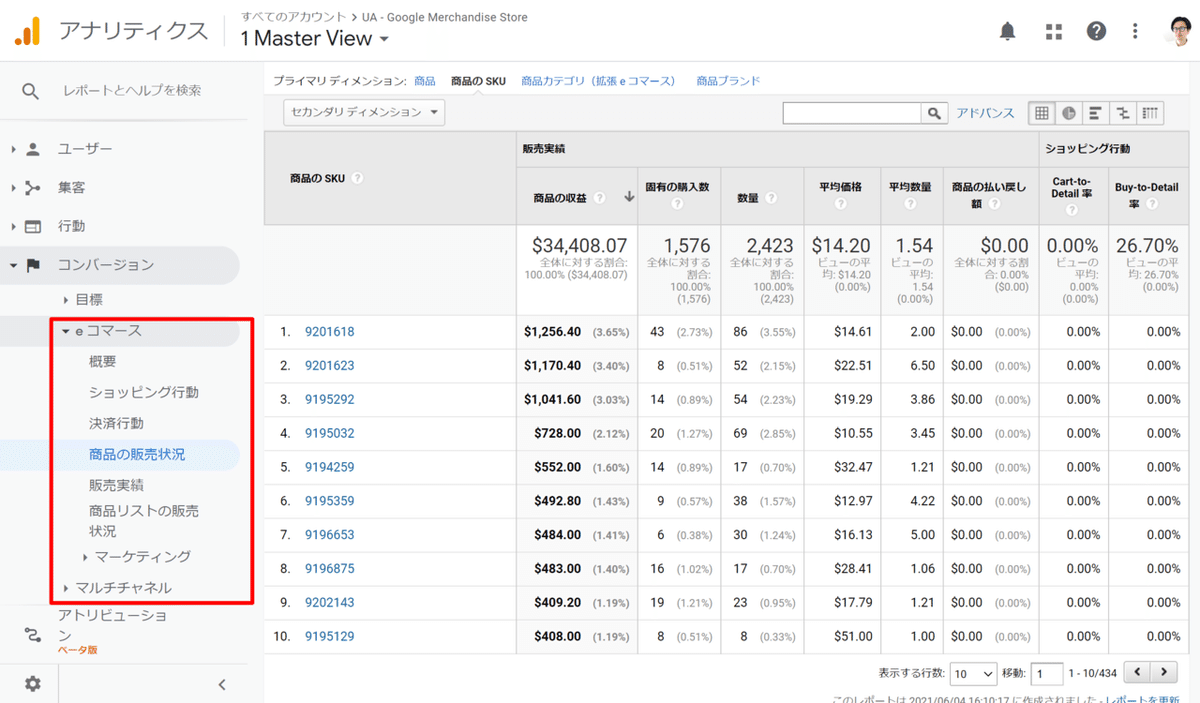Image resolution: width=1200 pixels, height=703 pixels.
Task: Select the 商品ブランド dimension
Action: click(x=728, y=81)
